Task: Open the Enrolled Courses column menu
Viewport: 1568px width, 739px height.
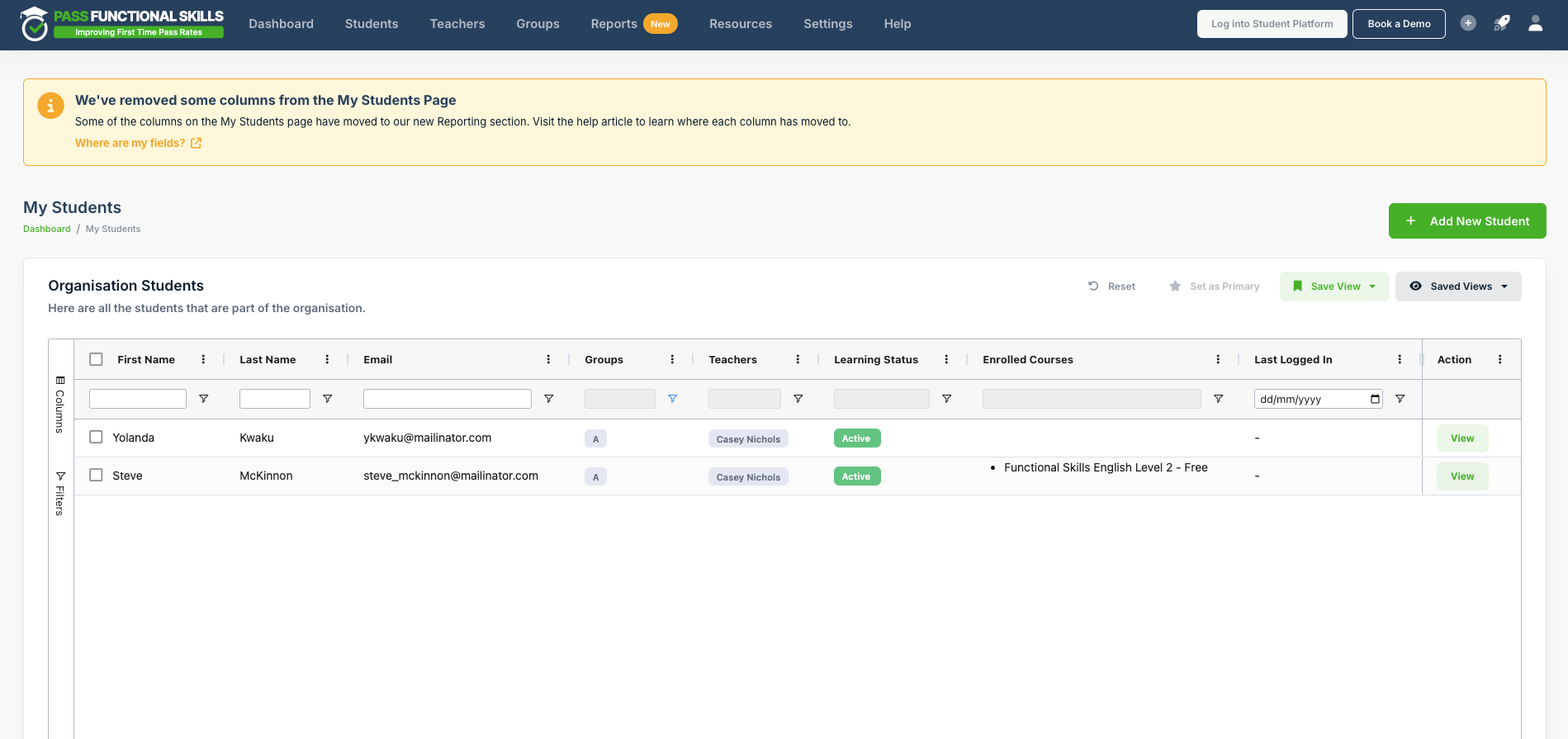Action: (x=1218, y=359)
